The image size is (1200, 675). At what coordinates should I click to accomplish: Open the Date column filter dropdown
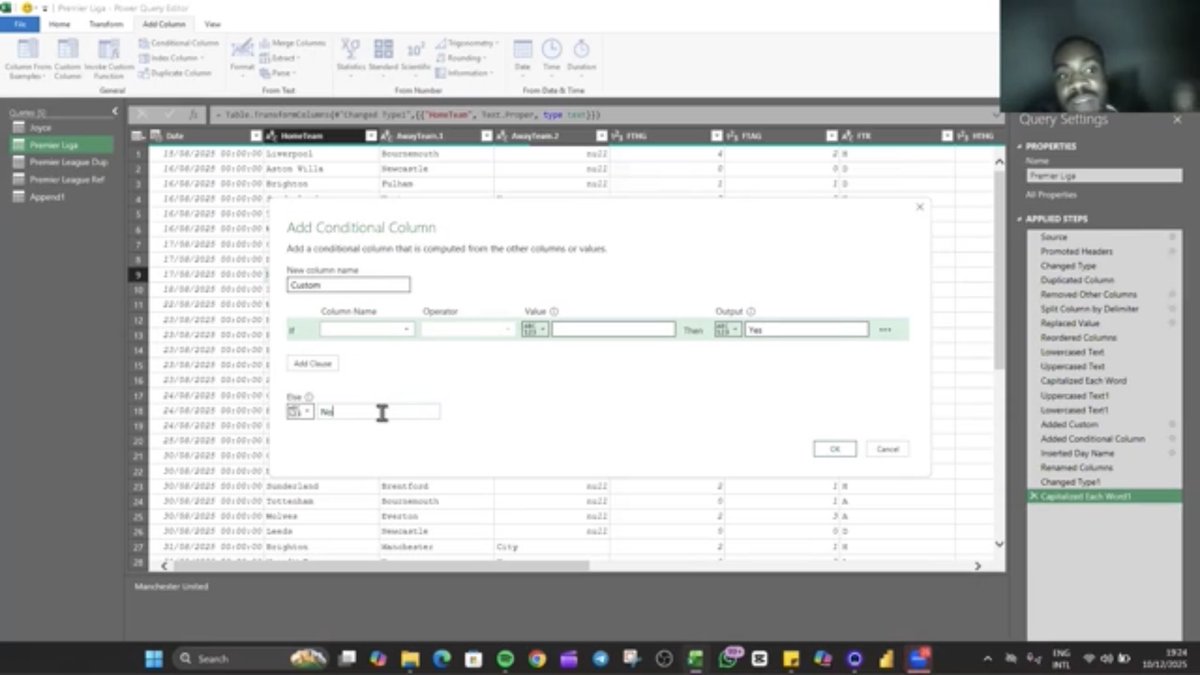pyautogui.click(x=256, y=136)
